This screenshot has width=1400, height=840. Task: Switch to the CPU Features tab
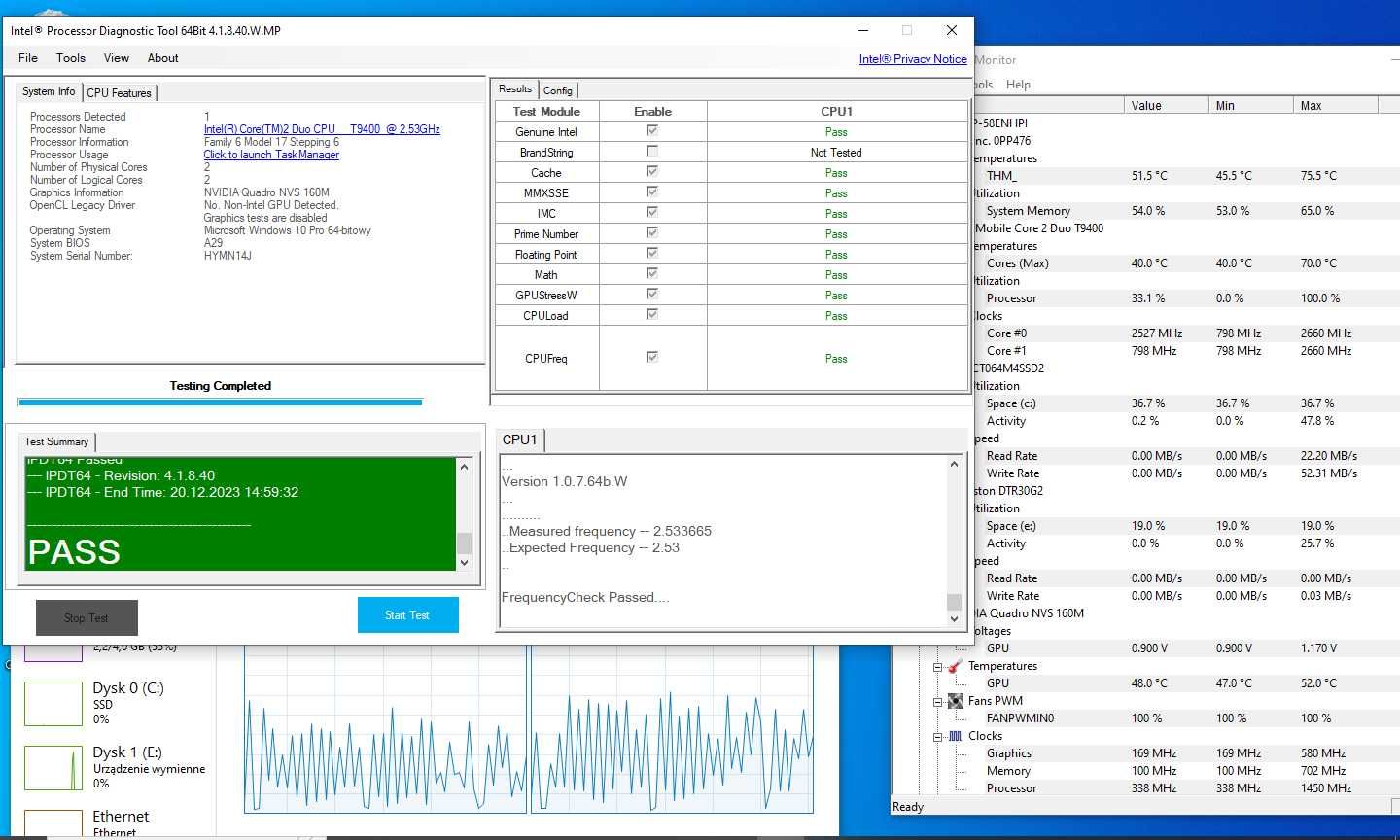[x=119, y=93]
